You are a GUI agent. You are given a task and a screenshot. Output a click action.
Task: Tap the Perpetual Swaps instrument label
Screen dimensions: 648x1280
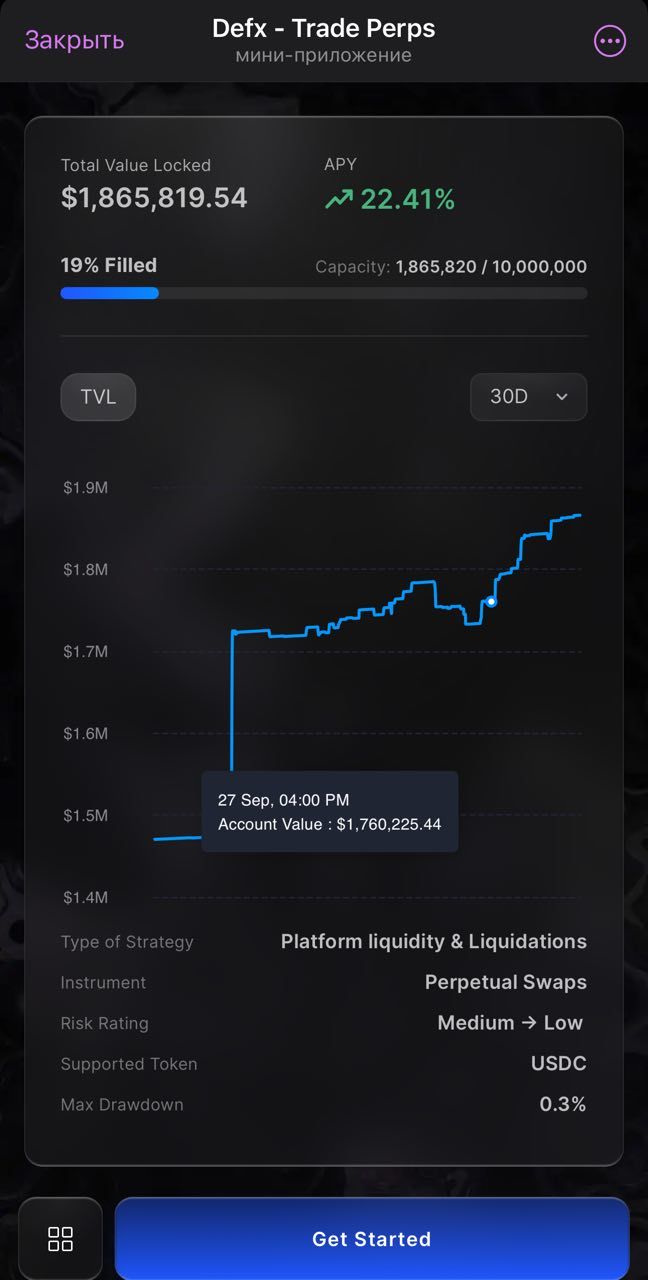[x=506, y=982]
